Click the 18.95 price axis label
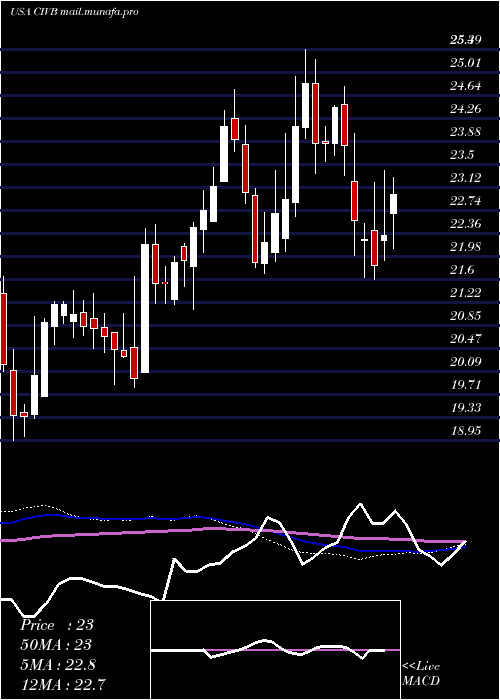 click(x=465, y=430)
